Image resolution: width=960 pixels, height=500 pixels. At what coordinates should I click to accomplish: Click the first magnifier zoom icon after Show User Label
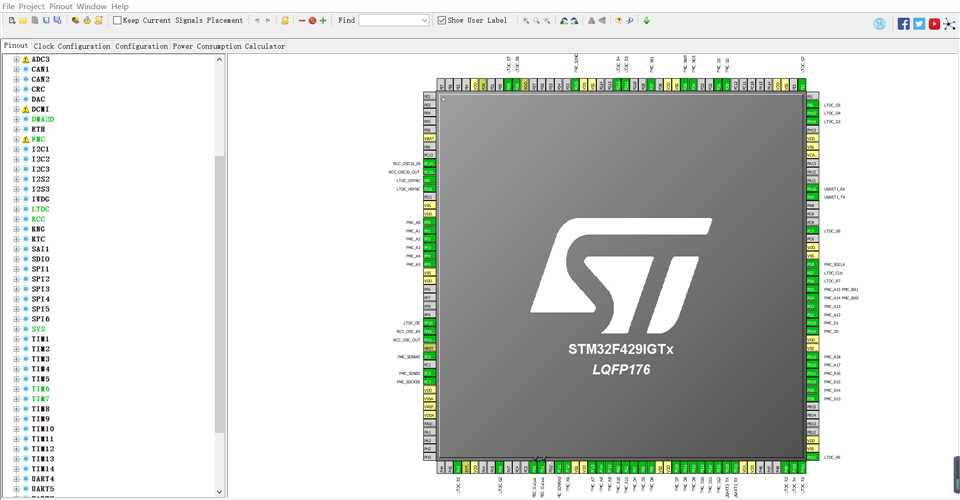[526, 20]
